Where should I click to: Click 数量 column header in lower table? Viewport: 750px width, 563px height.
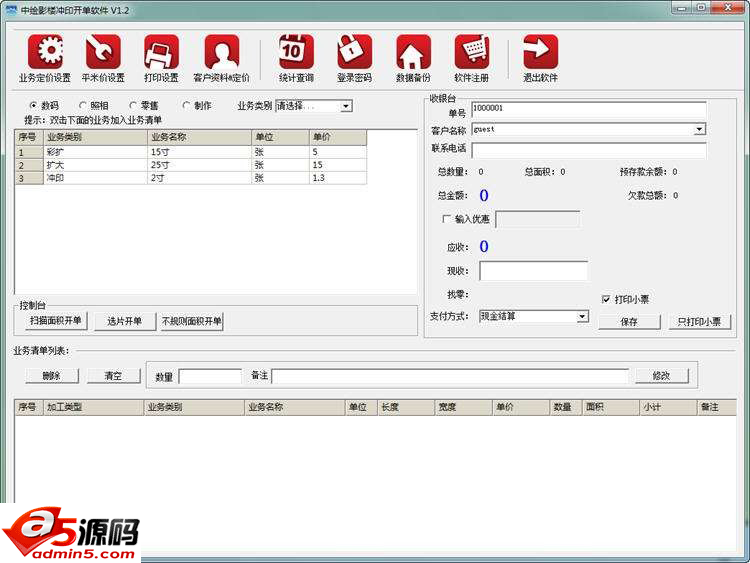pyautogui.click(x=566, y=407)
